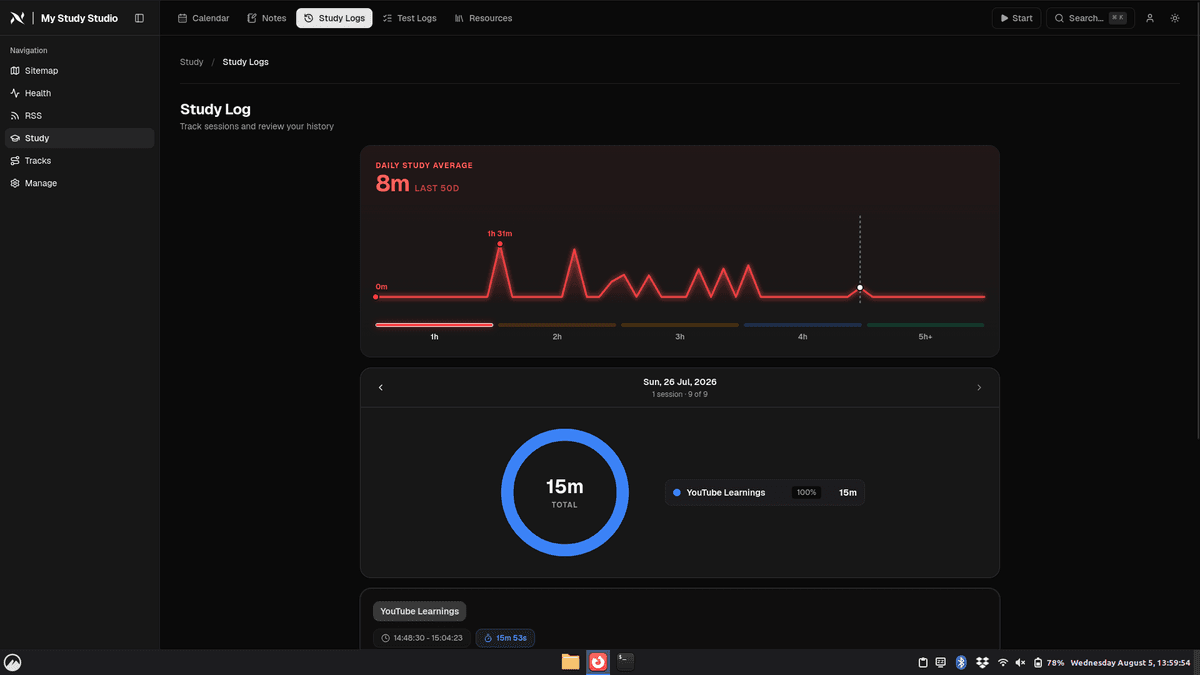The width and height of the screenshot is (1200, 675).
Task: Open the file manager in taskbar
Action: (x=570, y=661)
